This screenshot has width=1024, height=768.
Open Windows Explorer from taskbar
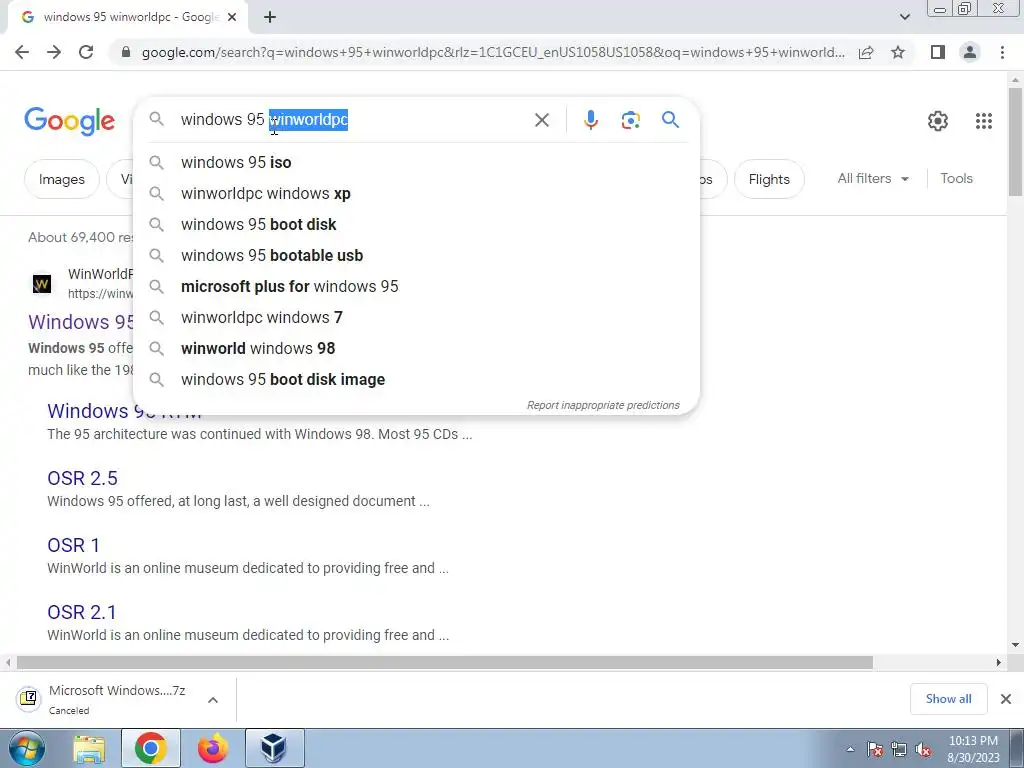click(x=89, y=748)
